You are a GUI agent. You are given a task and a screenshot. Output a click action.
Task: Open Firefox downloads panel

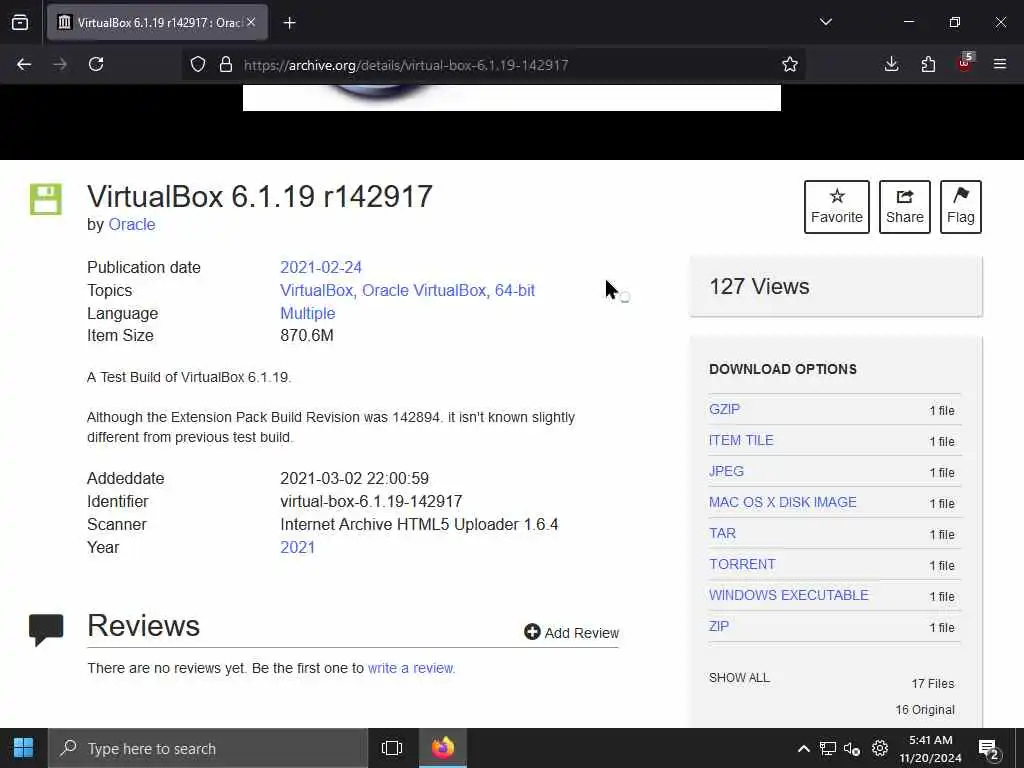point(891,64)
